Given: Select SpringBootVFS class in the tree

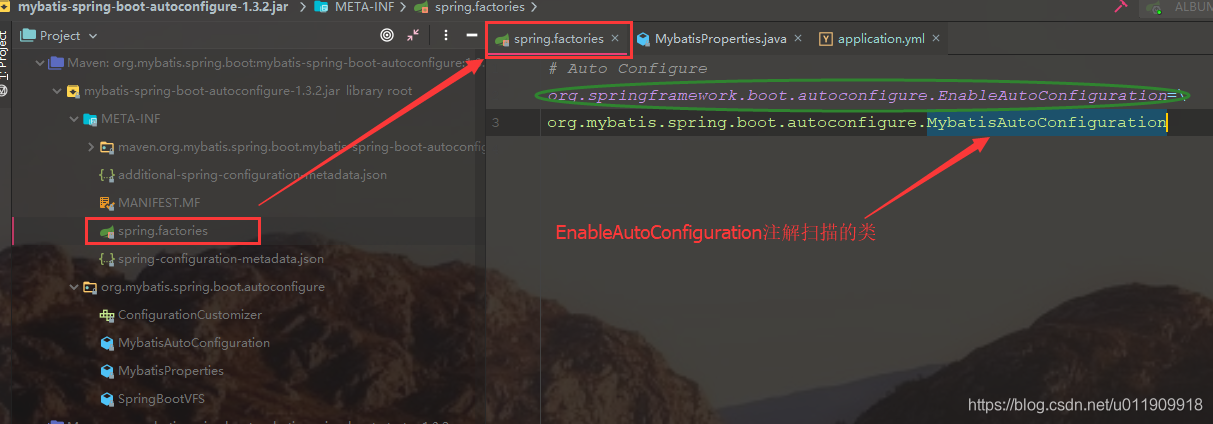Looking at the screenshot, I should point(161,399).
